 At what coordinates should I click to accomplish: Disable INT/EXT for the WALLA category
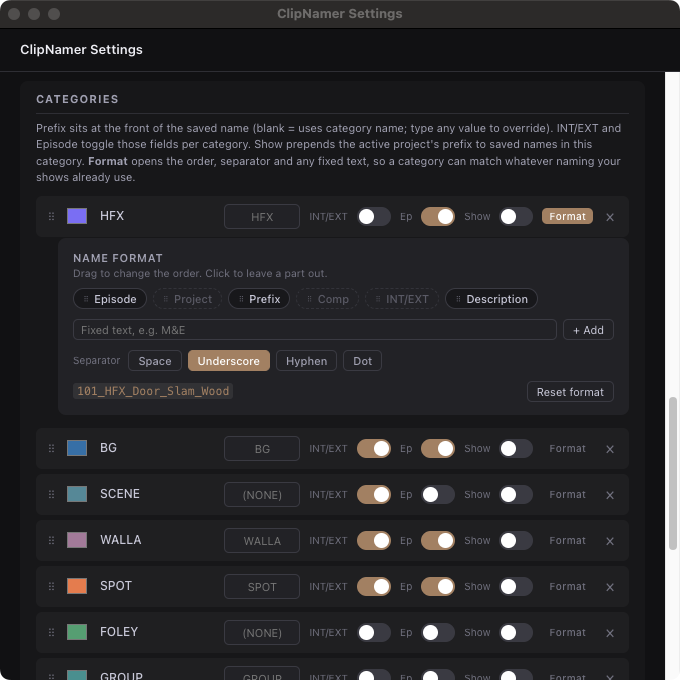(x=374, y=540)
